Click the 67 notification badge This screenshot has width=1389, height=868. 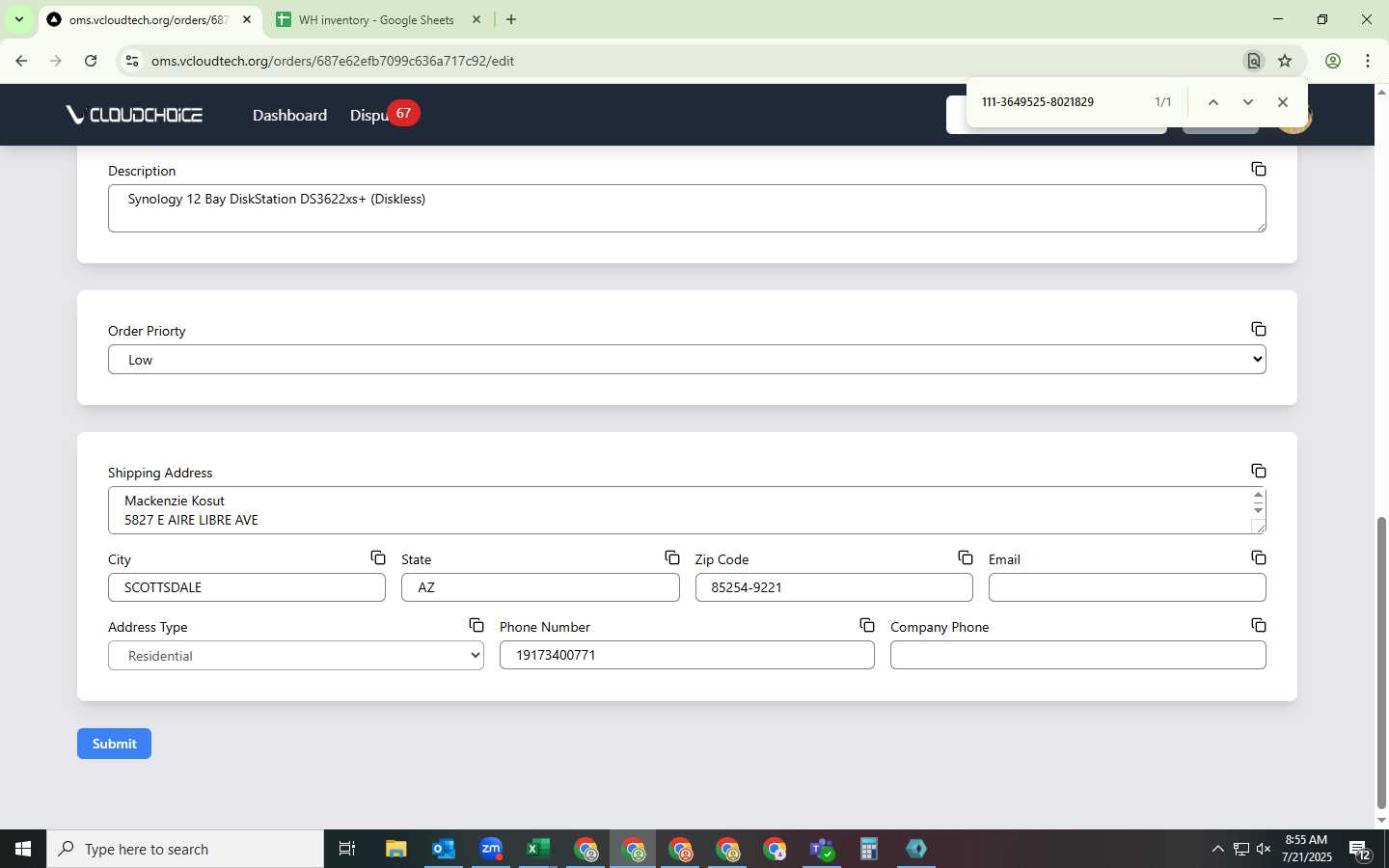[x=403, y=113]
